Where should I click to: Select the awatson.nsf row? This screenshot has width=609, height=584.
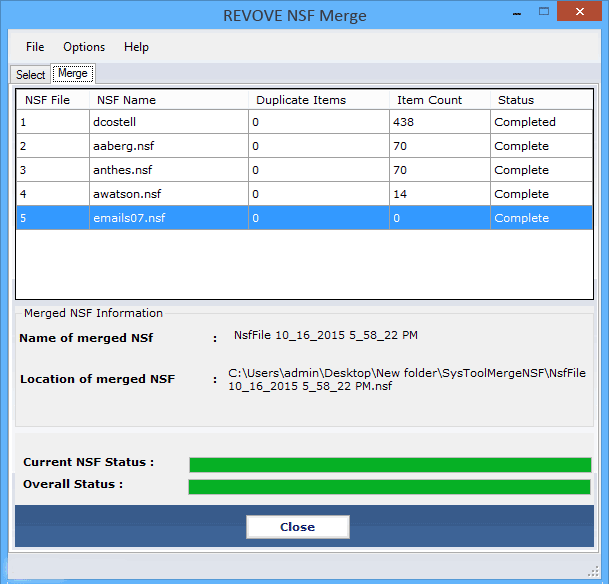pos(304,194)
